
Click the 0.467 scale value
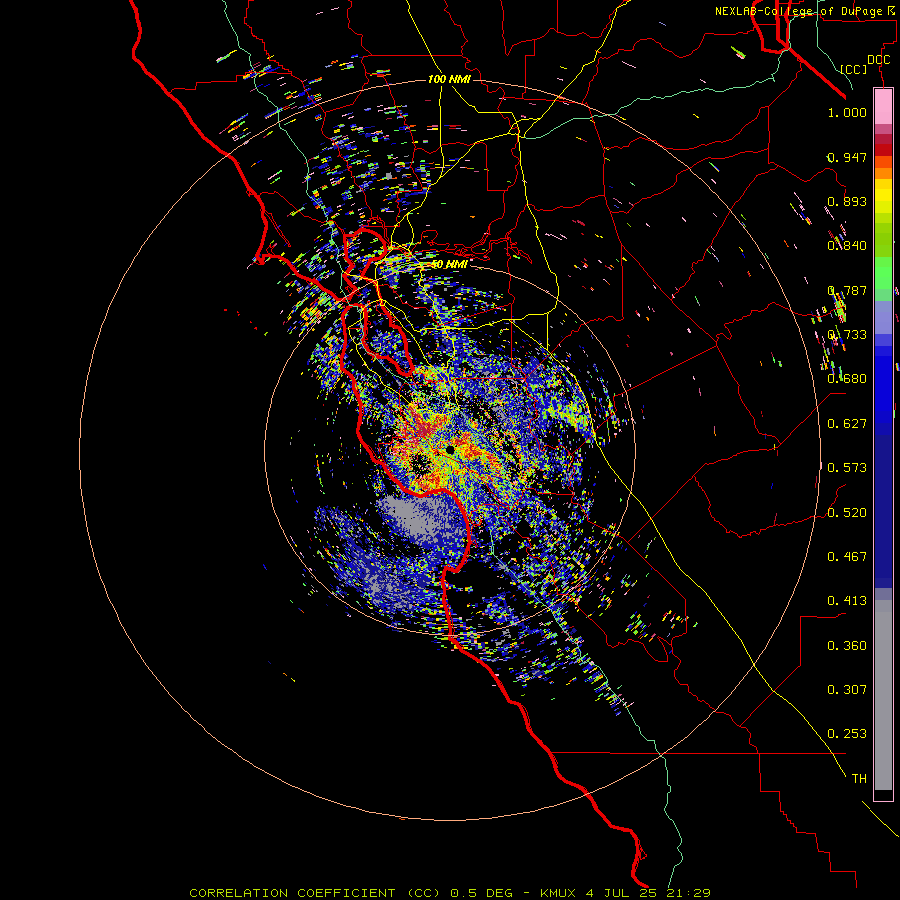click(x=847, y=557)
